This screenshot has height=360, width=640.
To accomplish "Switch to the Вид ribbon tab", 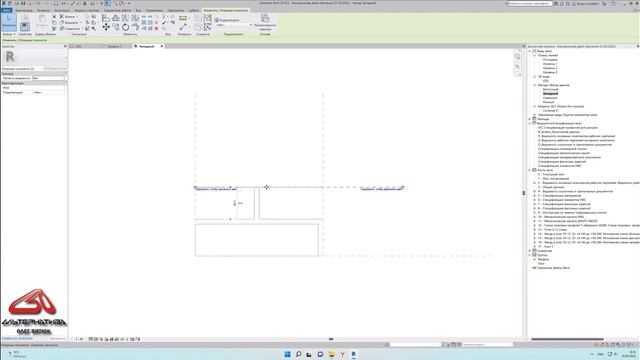I will click(138, 11).
